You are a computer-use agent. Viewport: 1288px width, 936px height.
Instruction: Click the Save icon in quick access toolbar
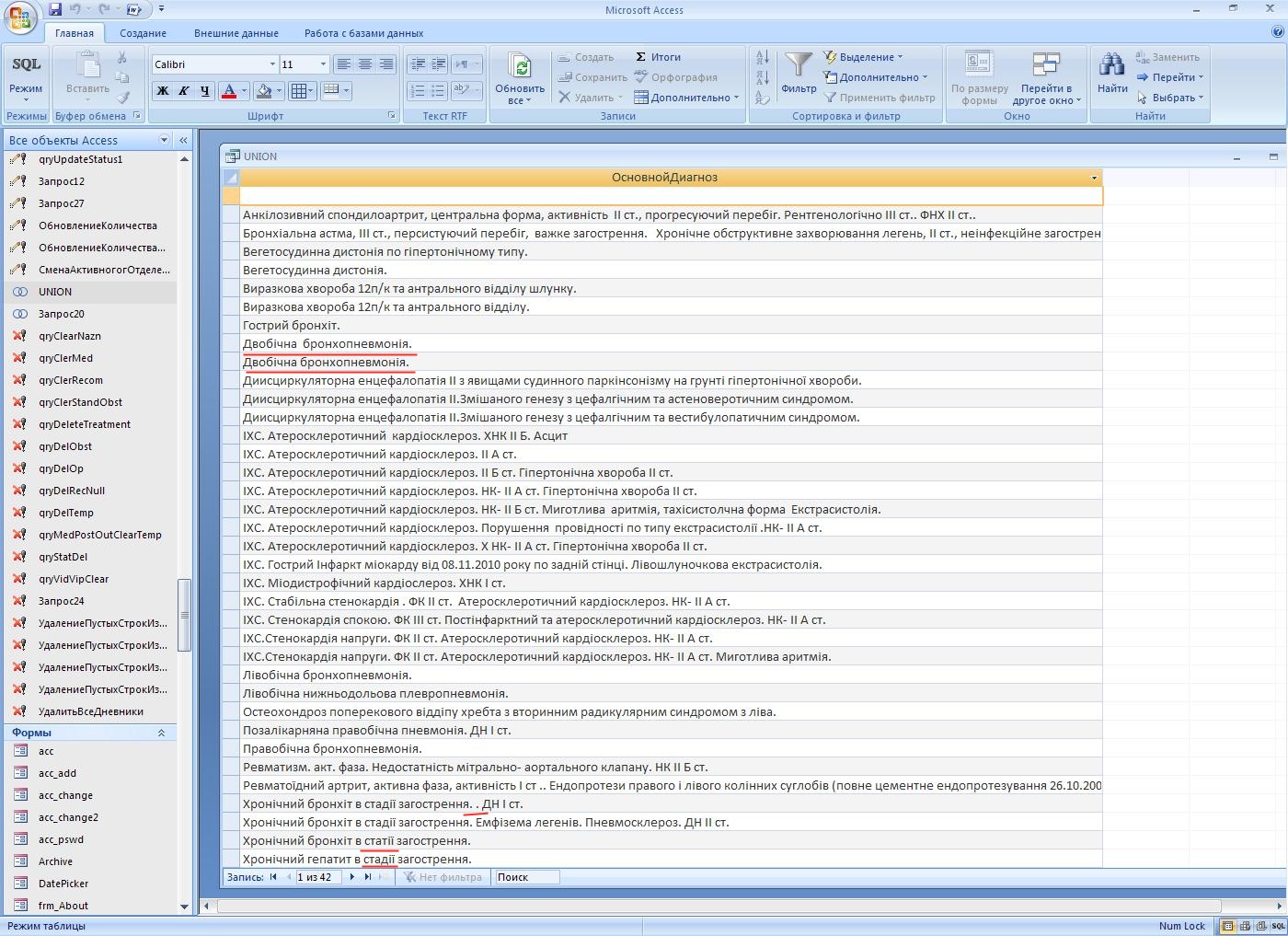coord(55,9)
